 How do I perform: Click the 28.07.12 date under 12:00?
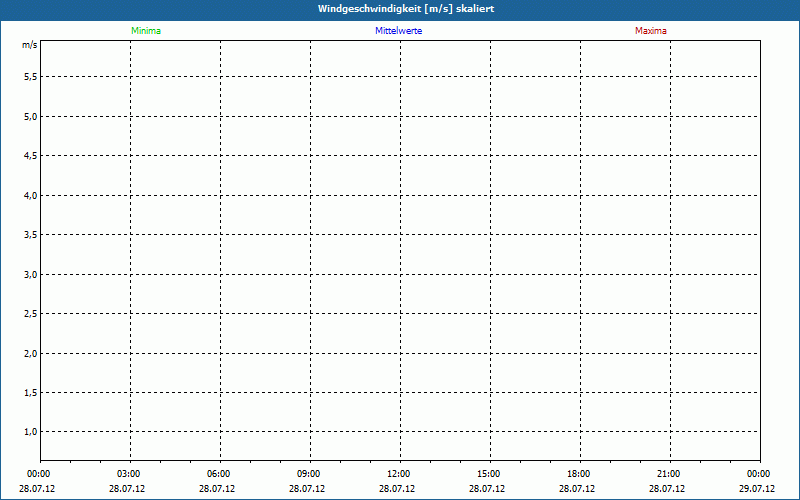click(397, 488)
